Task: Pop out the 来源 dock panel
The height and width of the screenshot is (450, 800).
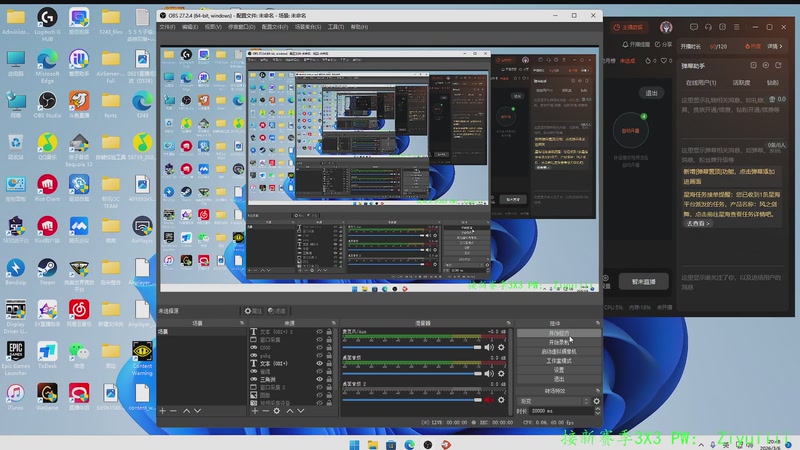Action: tap(334, 323)
